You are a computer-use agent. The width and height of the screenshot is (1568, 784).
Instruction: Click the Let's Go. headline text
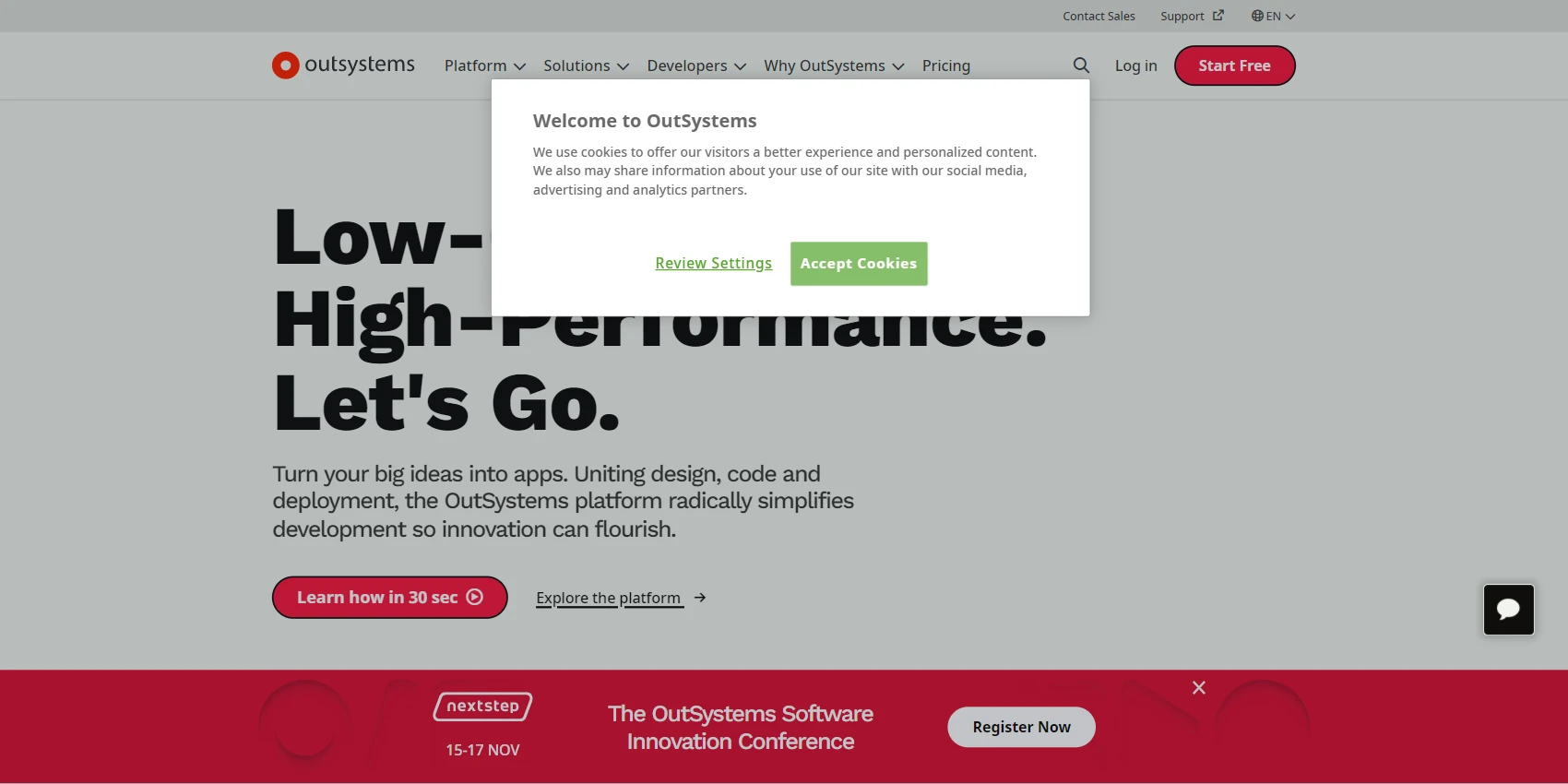pyautogui.click(x=447, y=403)
